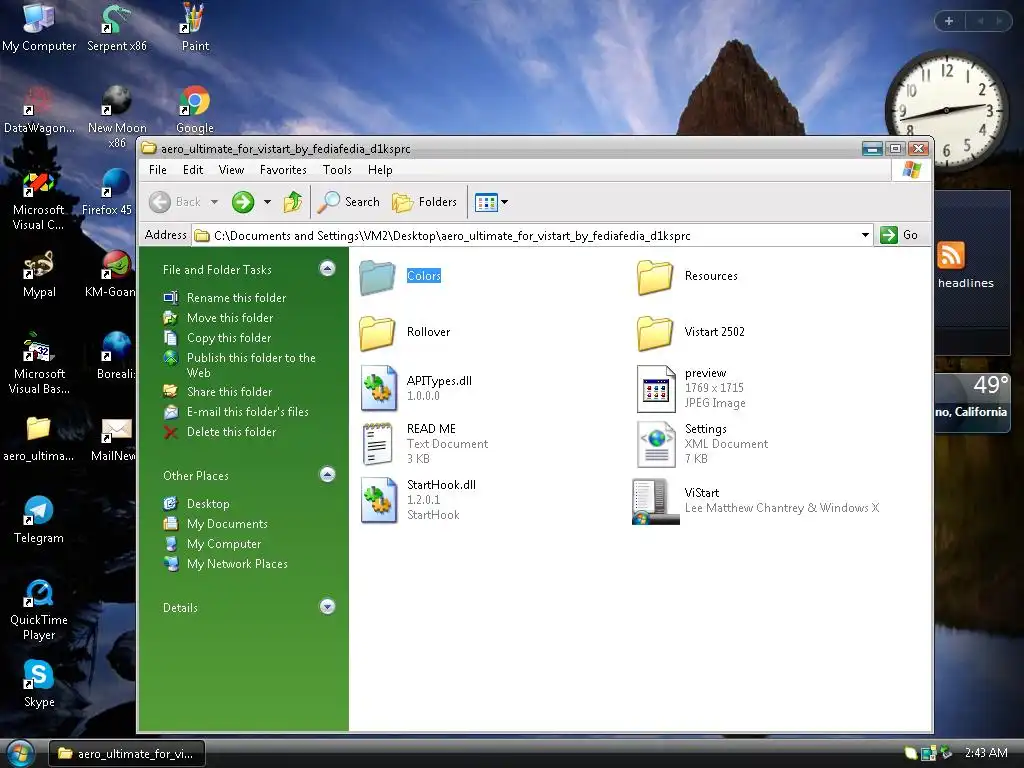Screen dimensions: 1024x768
Task: Click Share this folder
Action: [x=217, y=392]
